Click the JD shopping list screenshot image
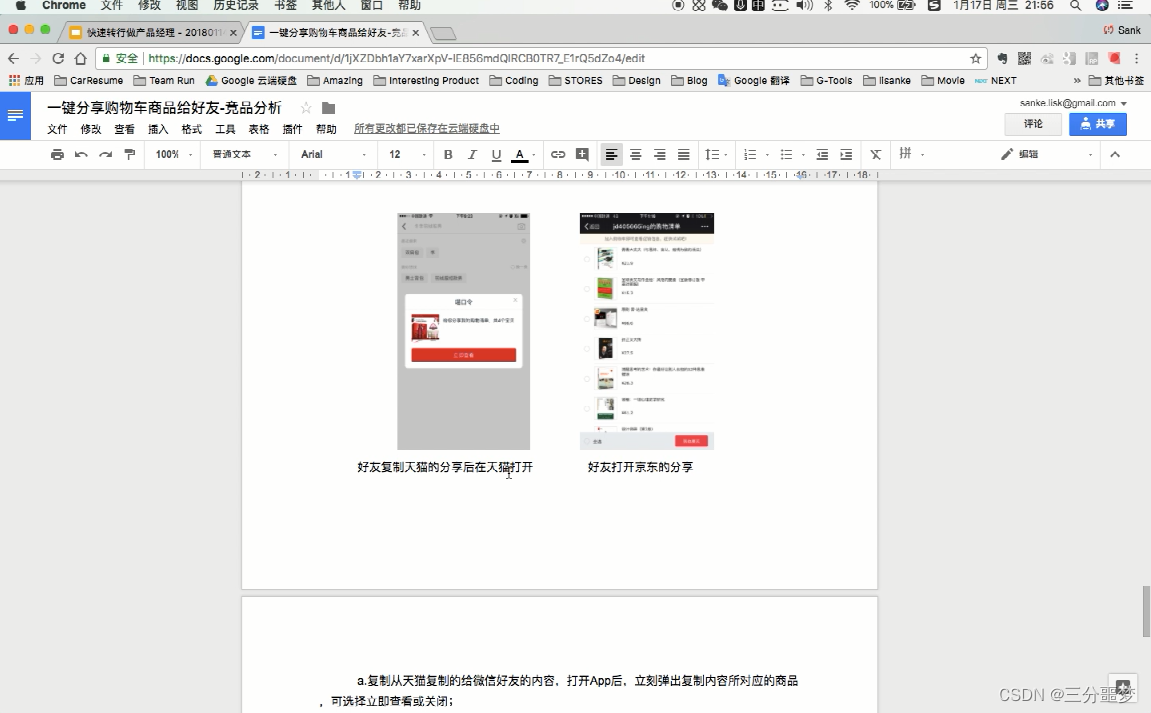The height and width of the screenshot is (713, 1151). pyautogui.click(x=647, y=331)
